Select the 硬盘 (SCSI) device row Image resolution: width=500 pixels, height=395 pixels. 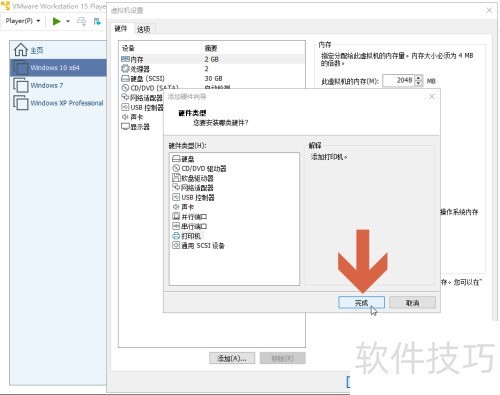tap(212, 79)
